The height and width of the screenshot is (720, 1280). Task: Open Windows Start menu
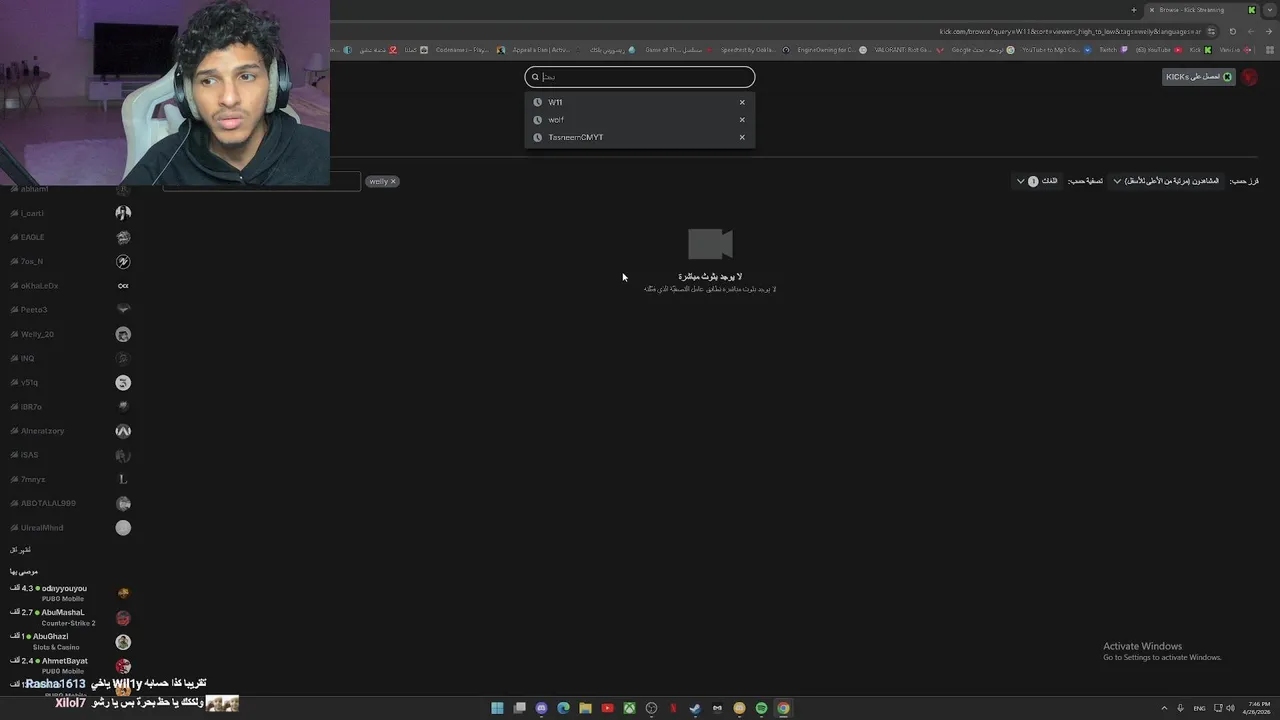click(x=497, y=708)
